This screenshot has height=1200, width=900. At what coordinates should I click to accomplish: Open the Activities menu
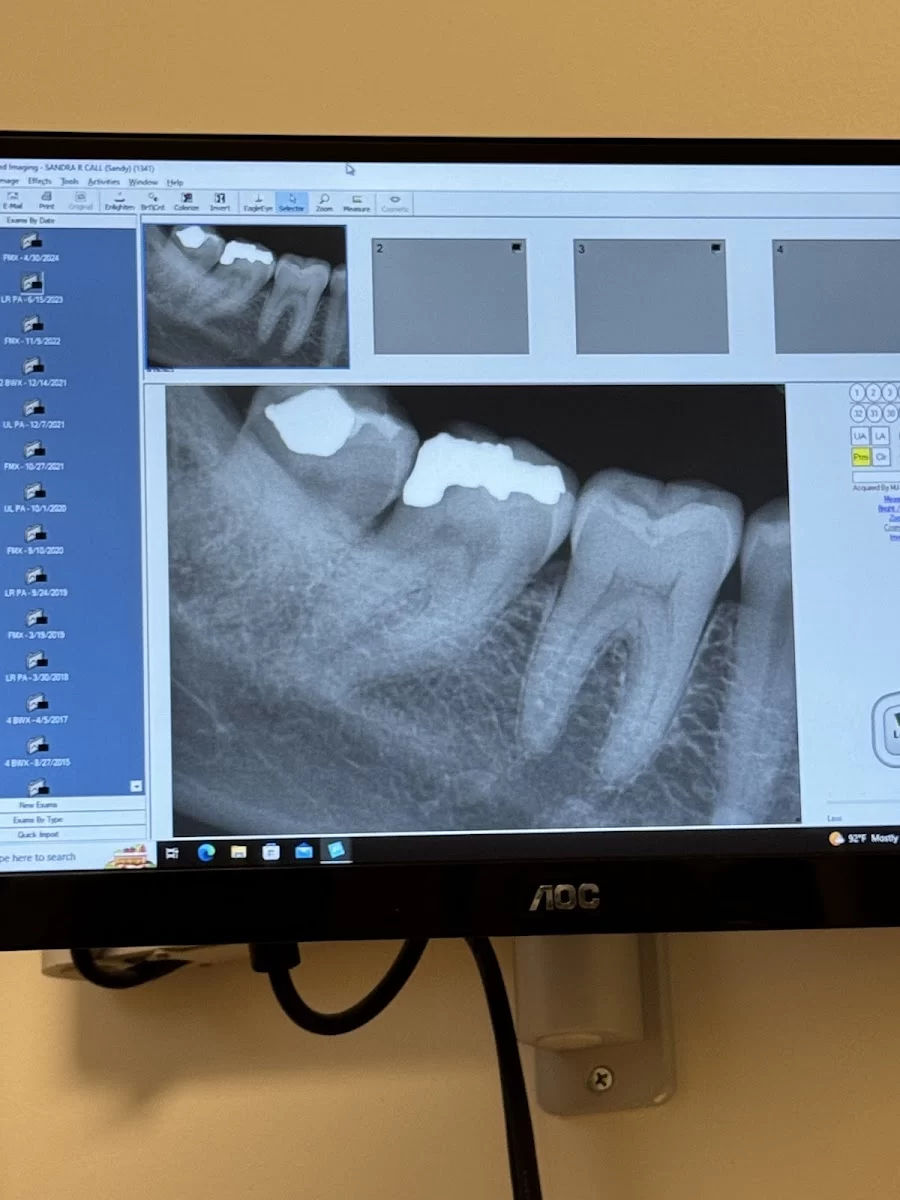pos(104,182)
